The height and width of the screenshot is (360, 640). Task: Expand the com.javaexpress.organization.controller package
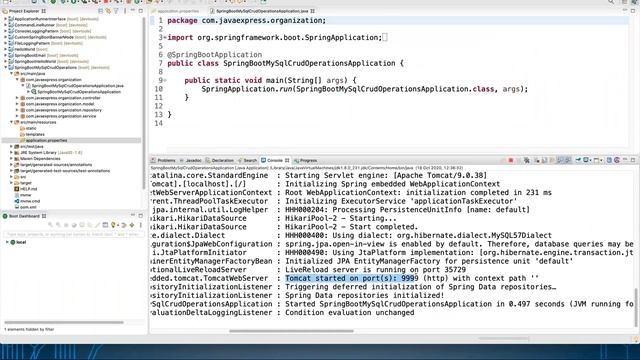pyautogui.click(x=17, y=98)
